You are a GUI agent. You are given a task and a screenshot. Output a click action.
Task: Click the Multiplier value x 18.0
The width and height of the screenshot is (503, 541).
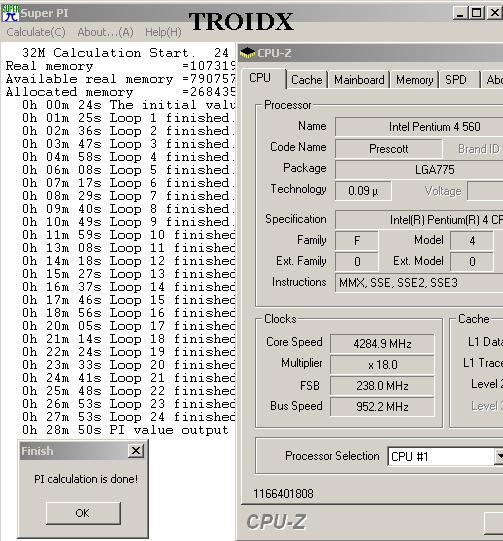coord(382,365)
